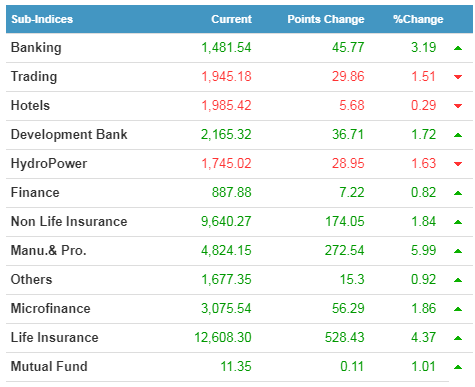Select the Finance row label

[x=35, y=192]
